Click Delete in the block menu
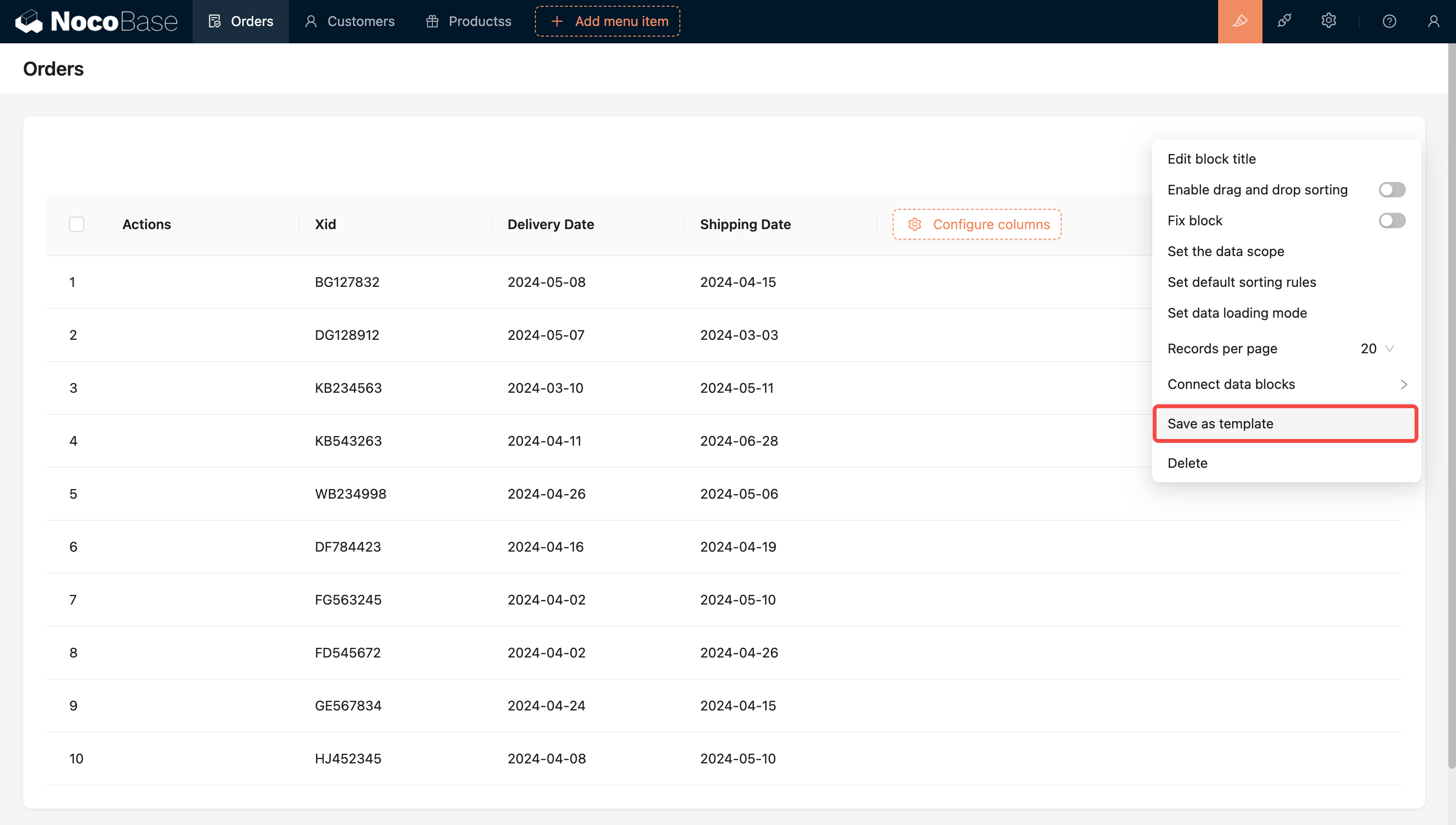This screenshot has width=1456, height=825. [1187, 463]
